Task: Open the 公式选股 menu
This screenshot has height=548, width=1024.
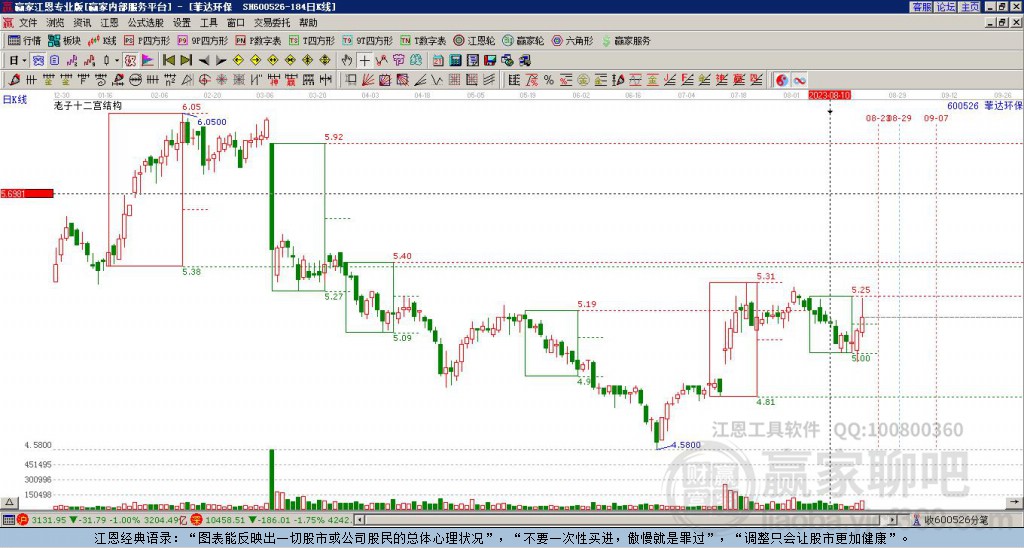Action: tap(145, 23)
